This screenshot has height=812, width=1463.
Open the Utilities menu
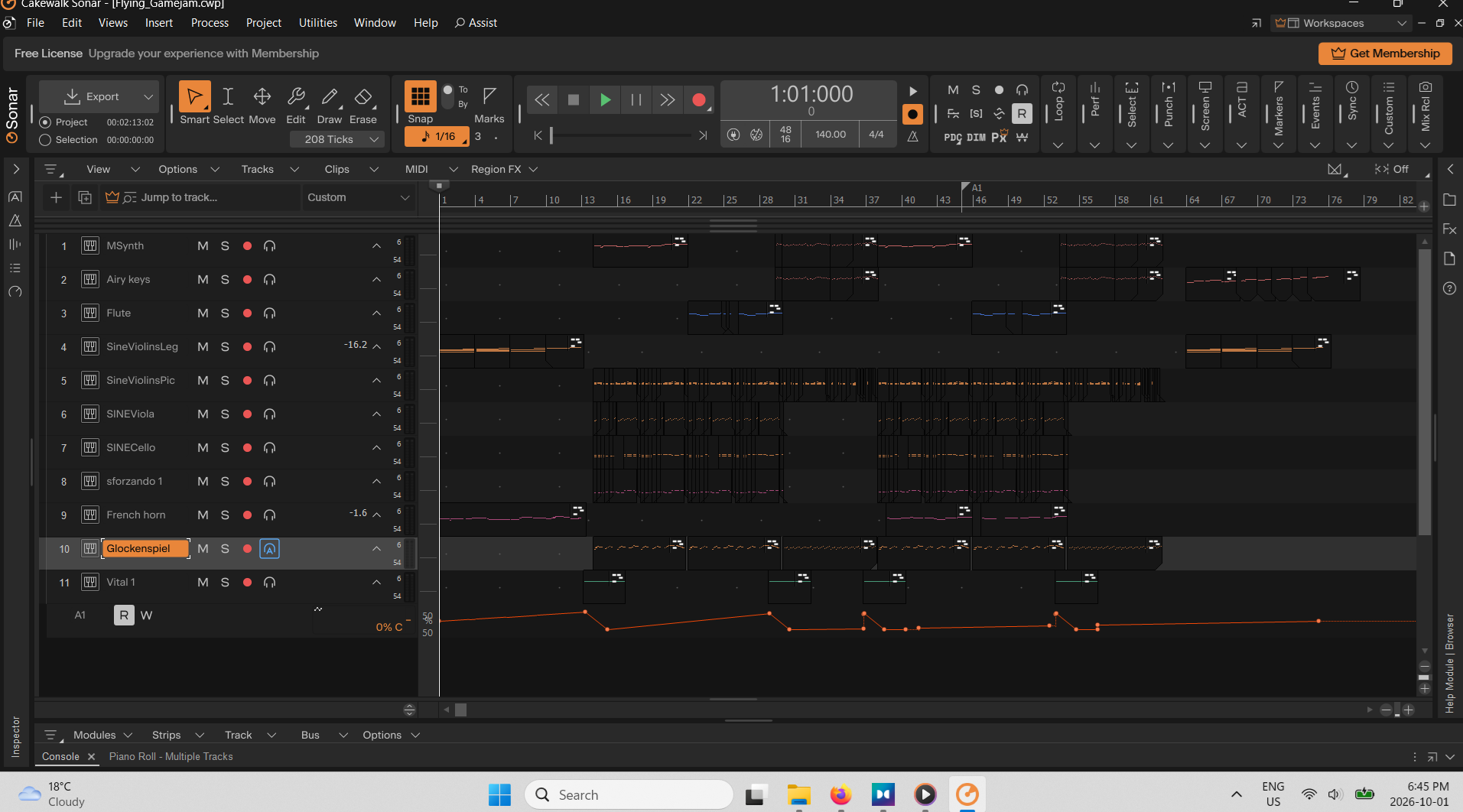(x=317, y=23)
